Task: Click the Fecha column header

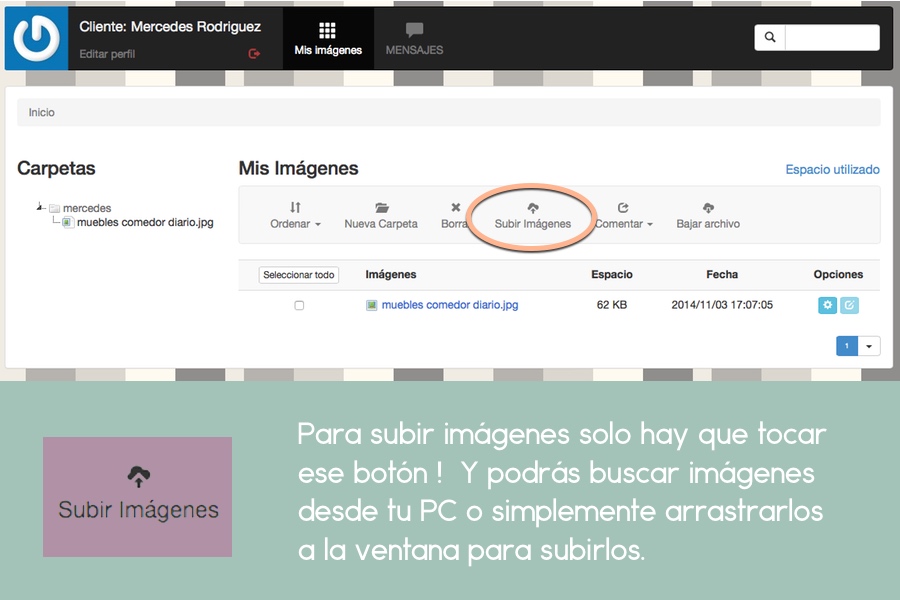Action: pos(722,274)
